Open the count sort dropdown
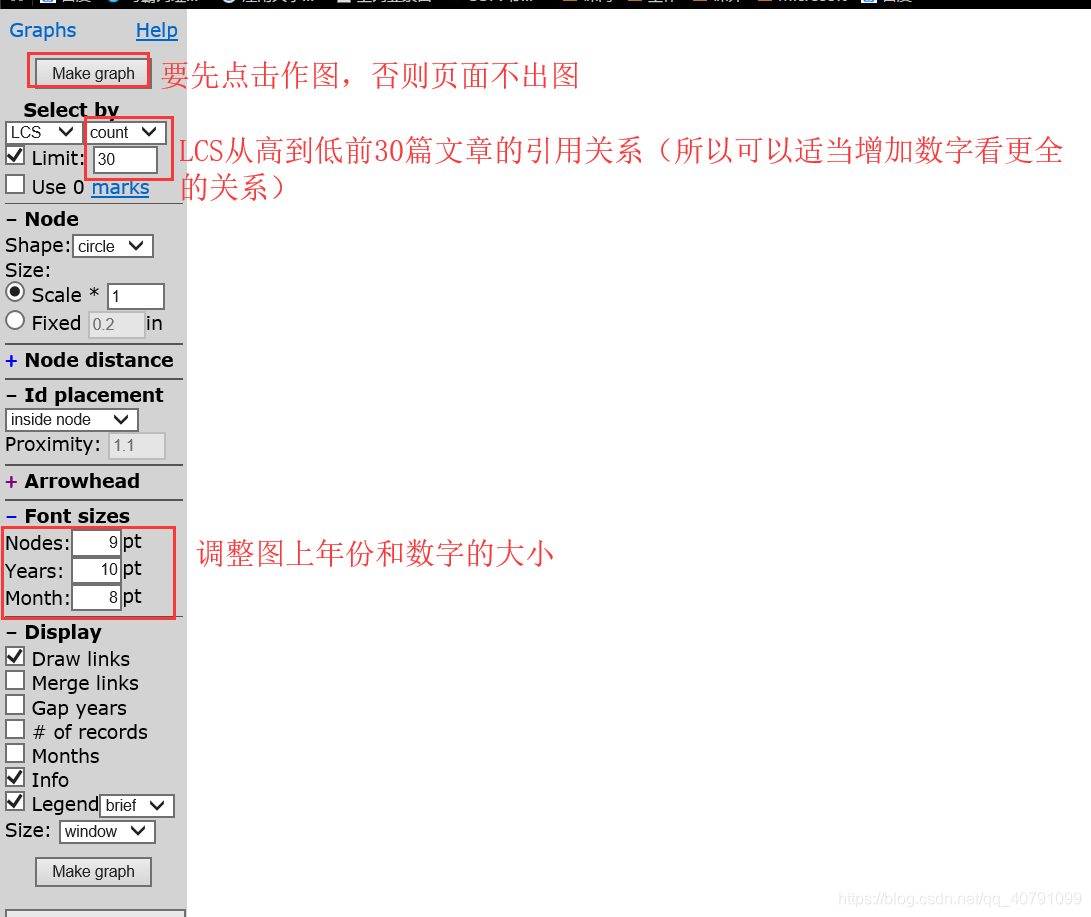Viewport: 1091px width, 917px height. pyautogui.click(x=125, y=131)
